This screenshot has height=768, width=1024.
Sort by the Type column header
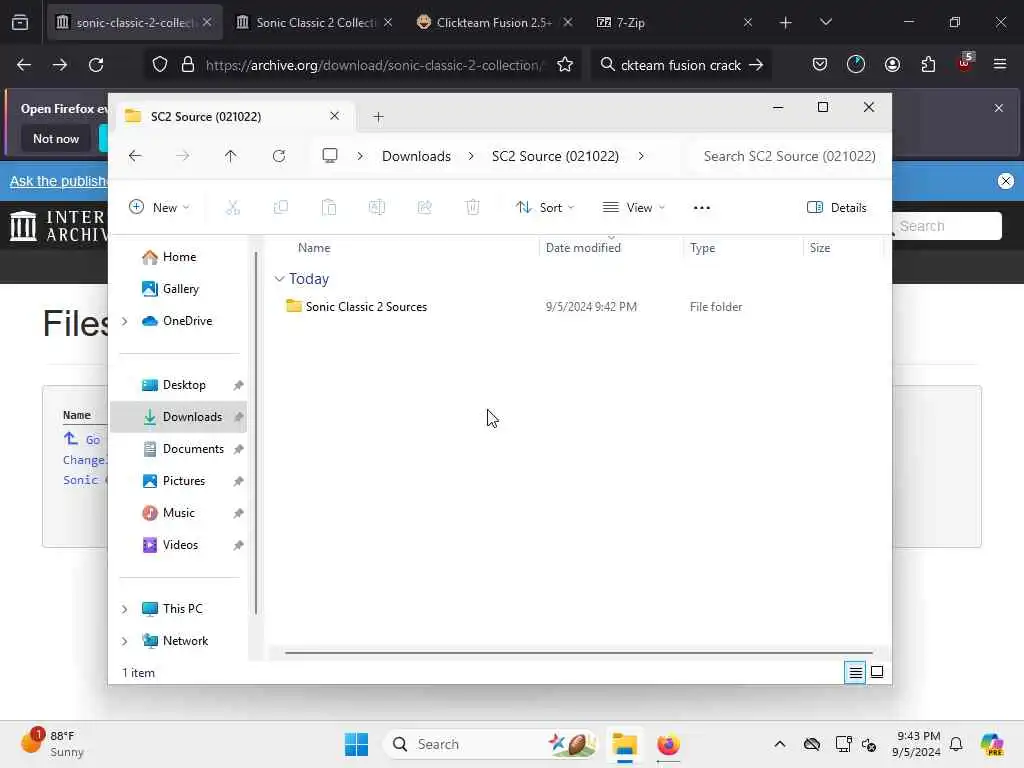click(x=702, y=248)
